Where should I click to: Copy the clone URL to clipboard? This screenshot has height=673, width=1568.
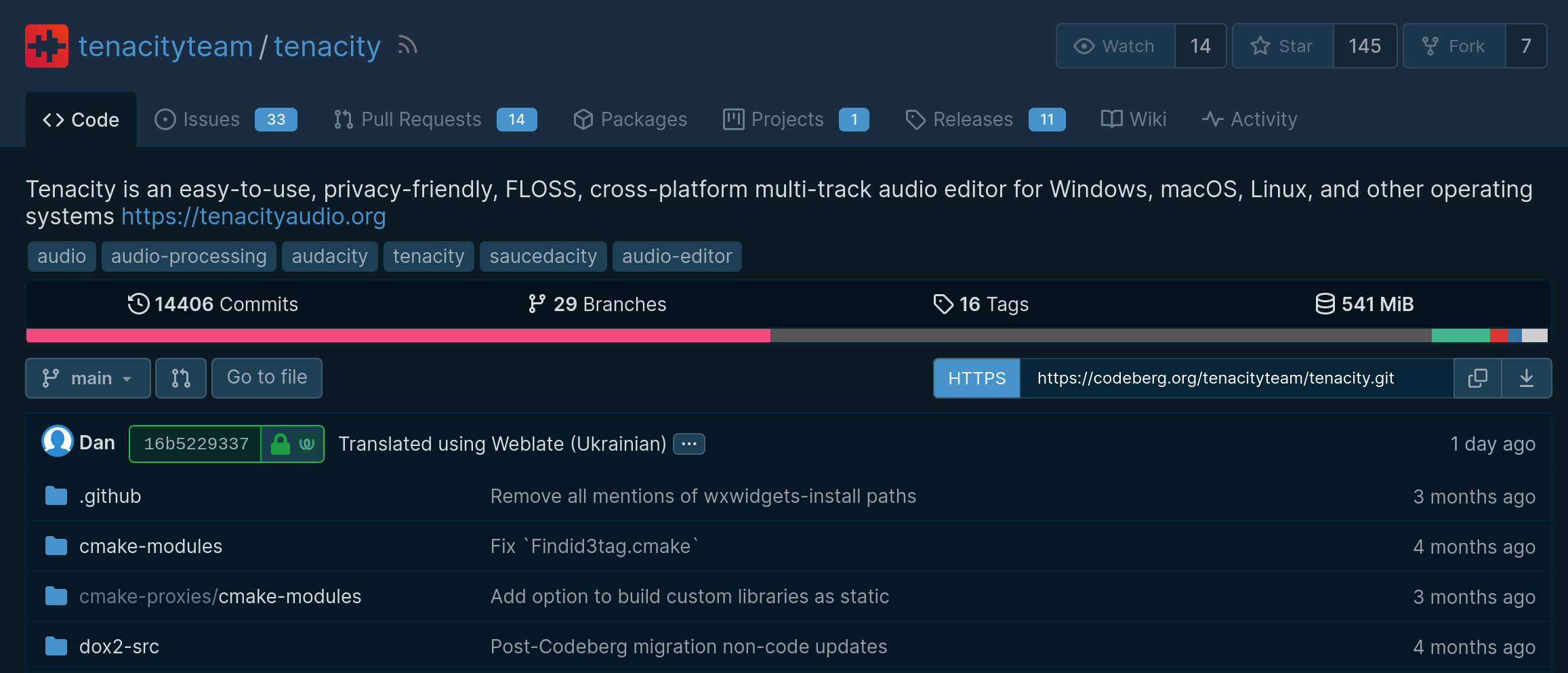click(x=1477, y=378)
